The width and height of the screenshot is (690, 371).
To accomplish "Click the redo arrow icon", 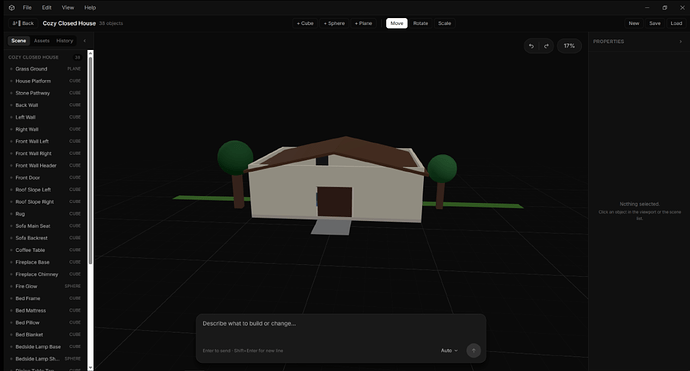I will pos(546,46).
